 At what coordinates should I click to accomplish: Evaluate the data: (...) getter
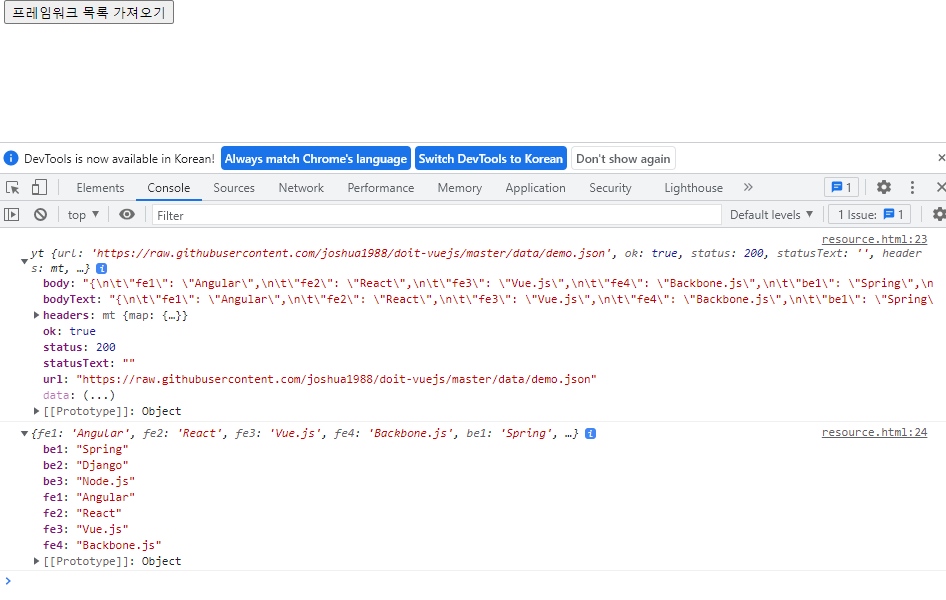pos(98,396)
